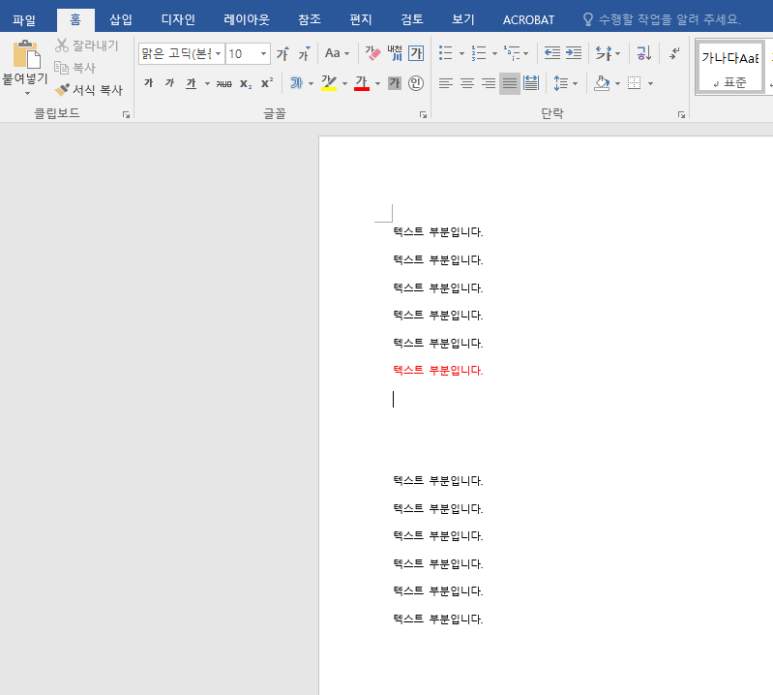Click Copy (복사)
This screenshot has width=773, height=695.
point(75,68)
